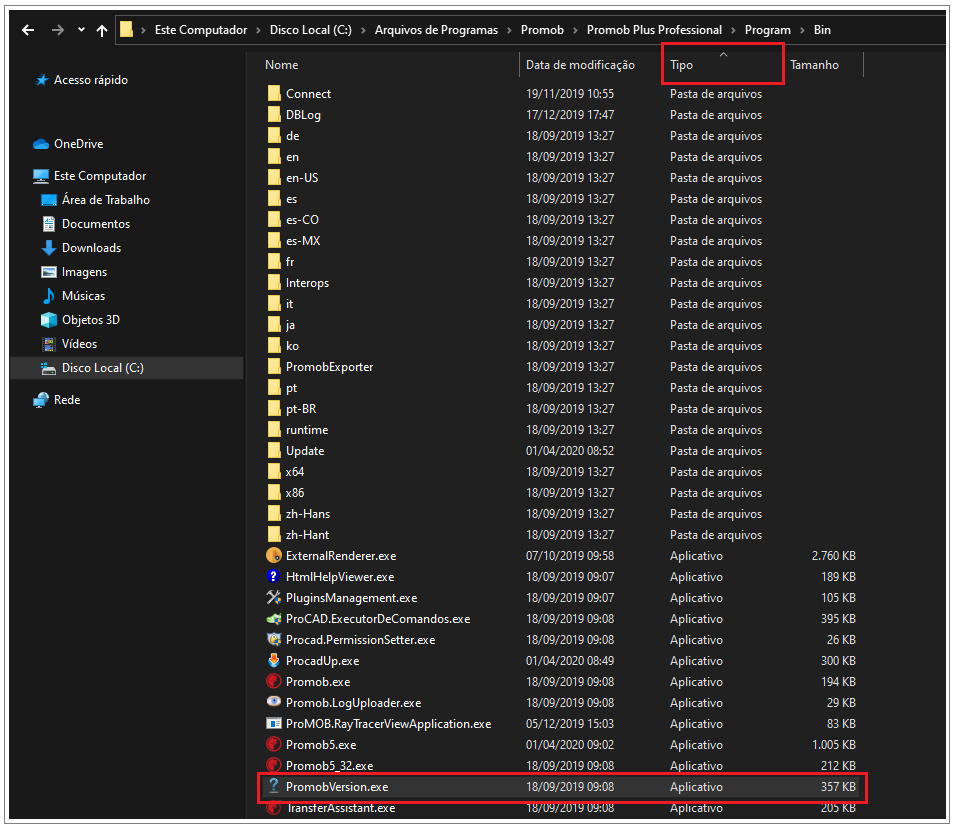Select the Interops folder name
This screenshot has height=830, width=955.
click(307, 283)
